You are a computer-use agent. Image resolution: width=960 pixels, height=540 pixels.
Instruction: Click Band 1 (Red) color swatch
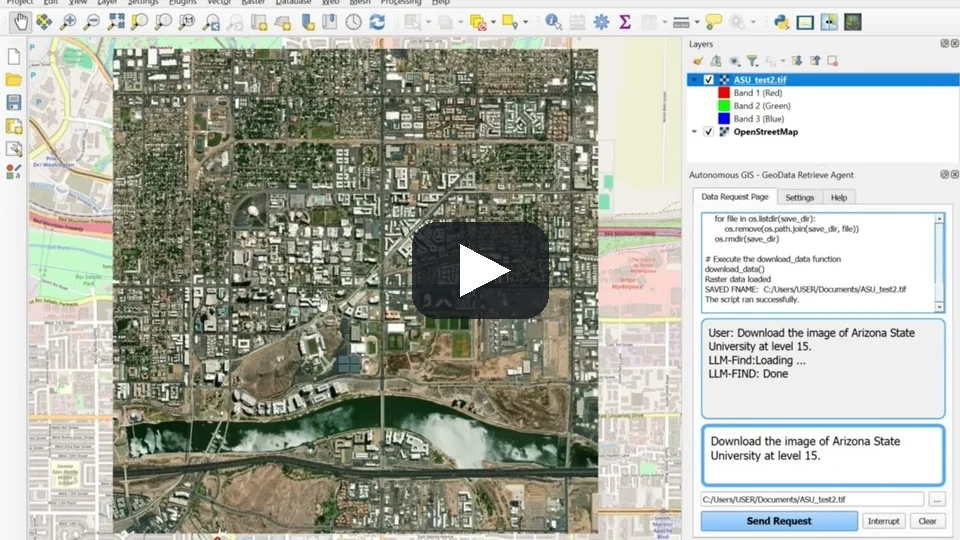[x=724, y=92]
